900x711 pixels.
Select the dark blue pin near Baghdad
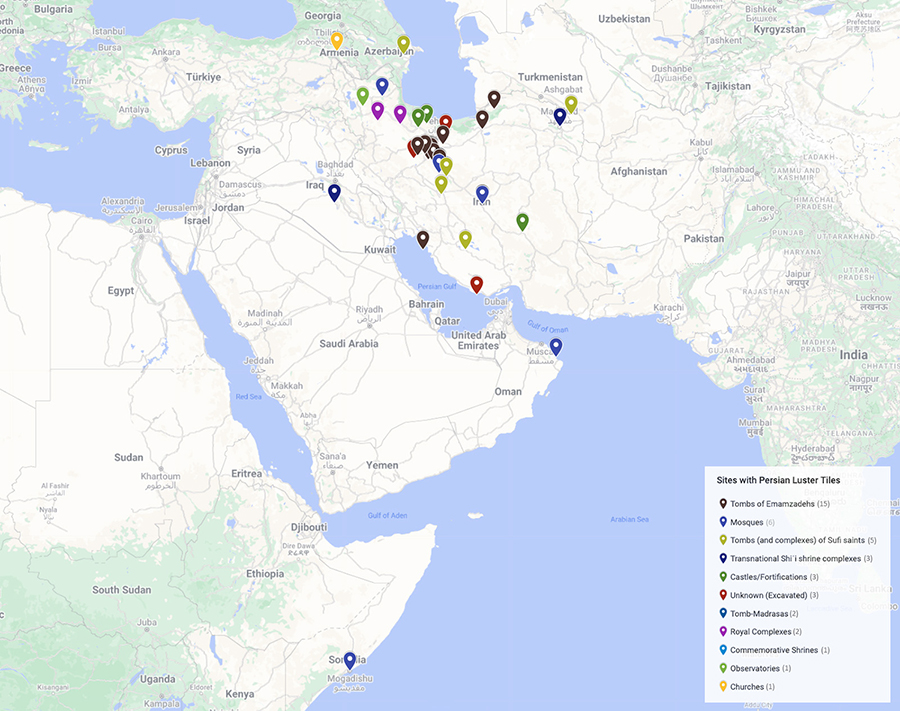pyautogui.click(x=334, y=191)
